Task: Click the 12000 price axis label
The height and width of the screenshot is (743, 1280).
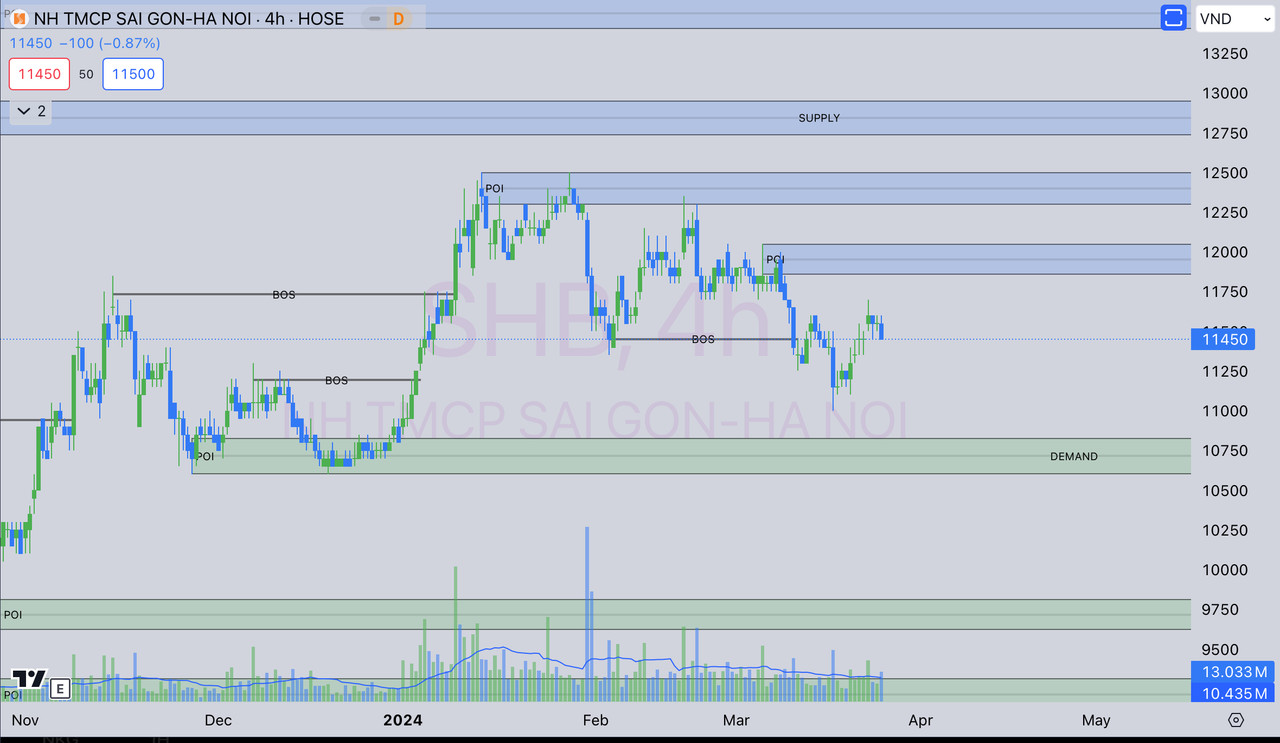Action: [1223, 252]
